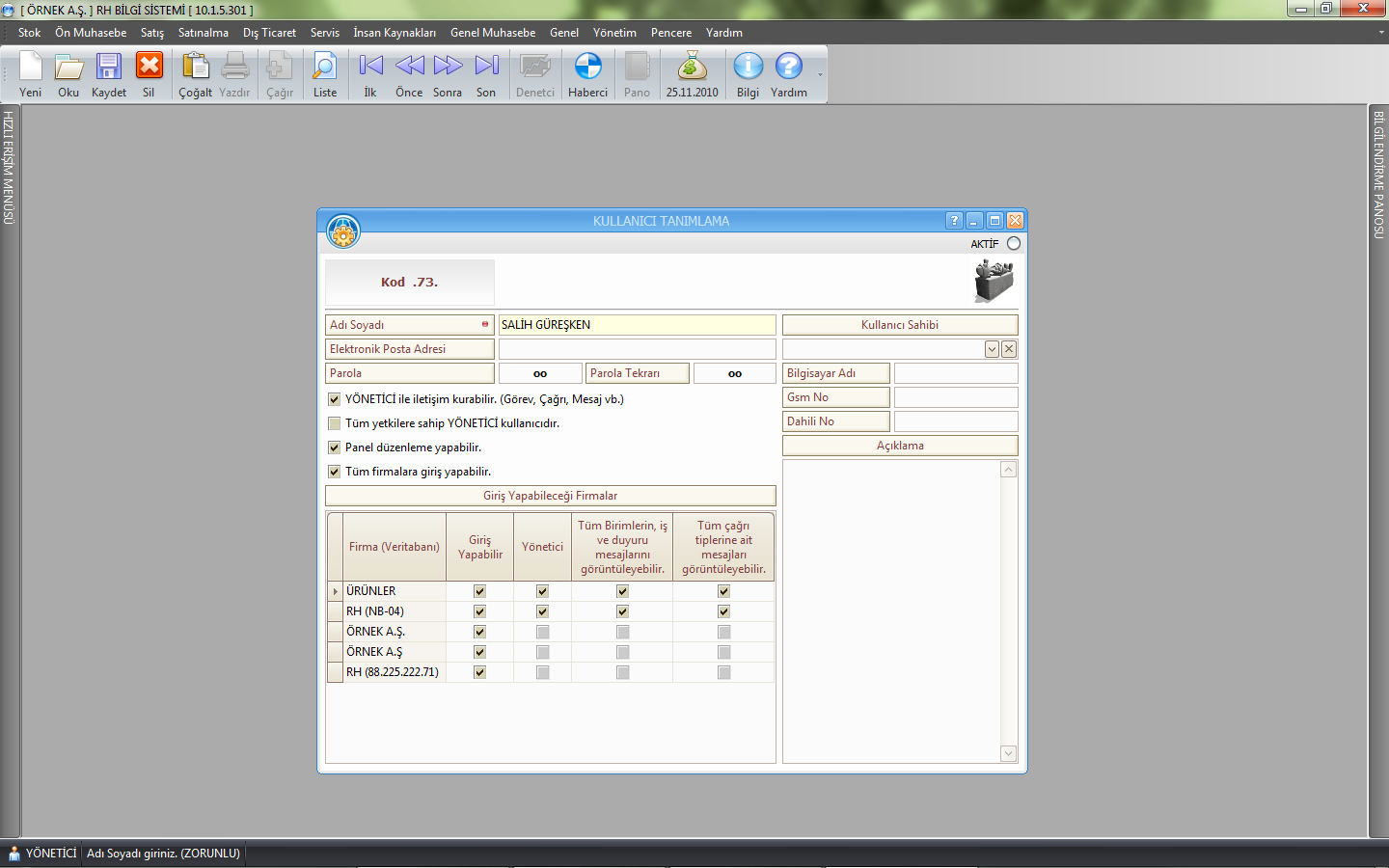This screenshot has width=1389, height=868.
Task: Open the Liste search icon
Action: click(325, 68)
